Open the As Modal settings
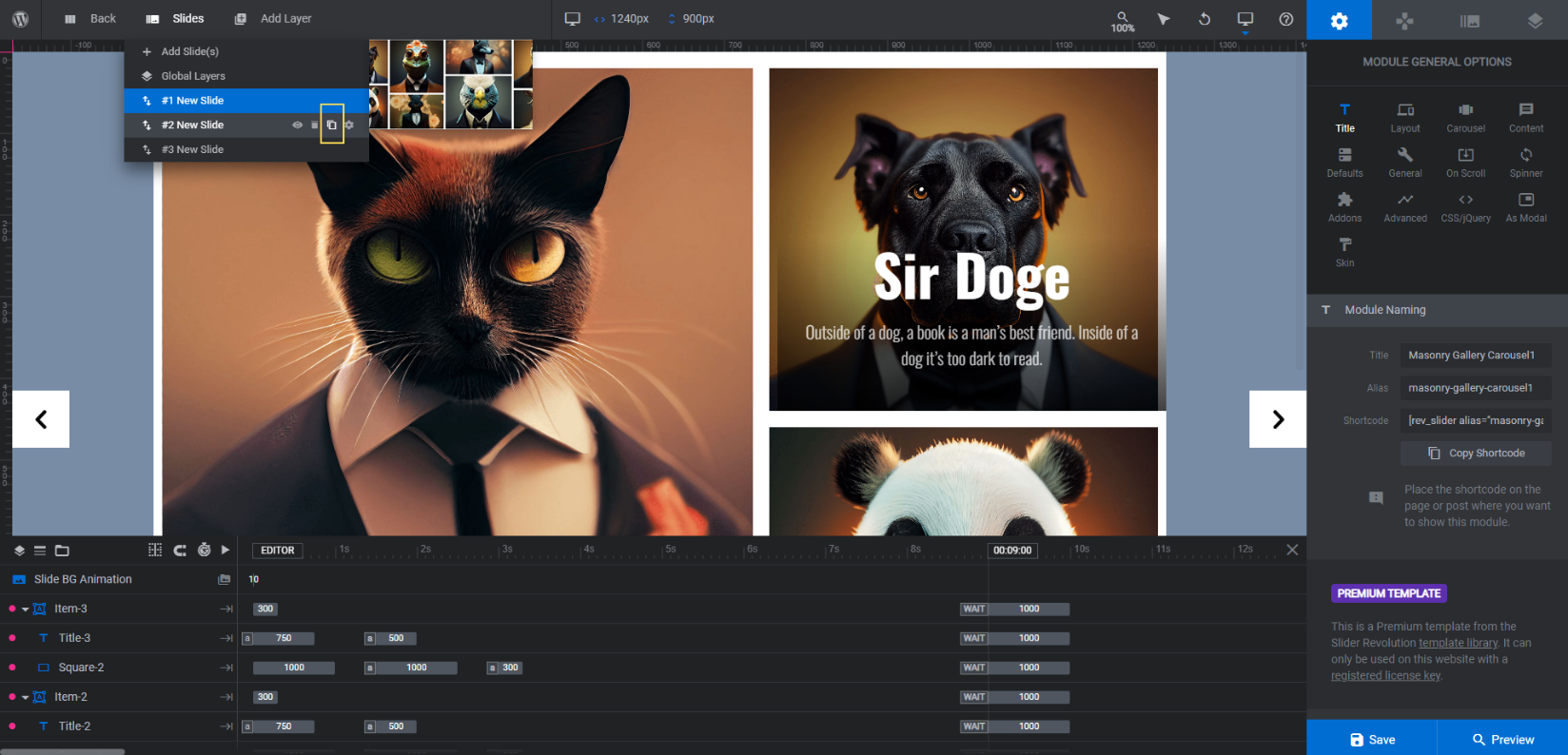Viewport: 1568px width, 755px height. pyautogui.click(x=1526, y=207)
